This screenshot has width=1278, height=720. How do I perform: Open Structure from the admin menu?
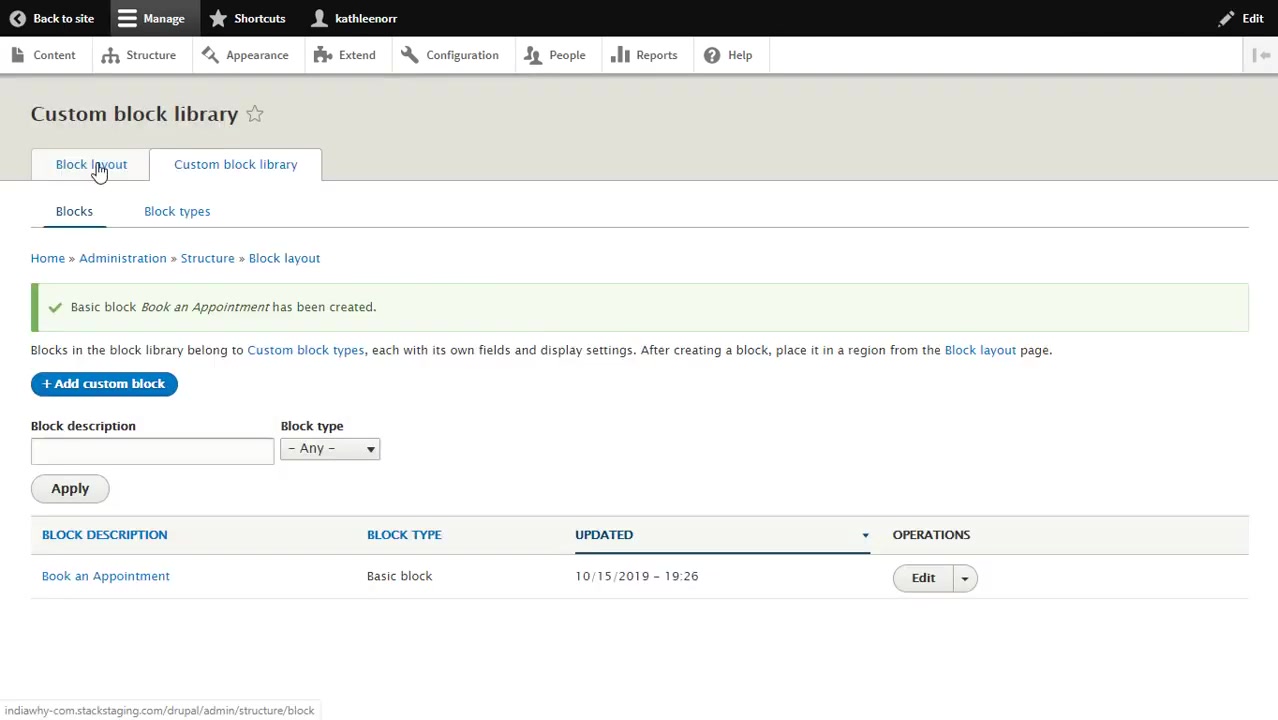coord(139,55)
